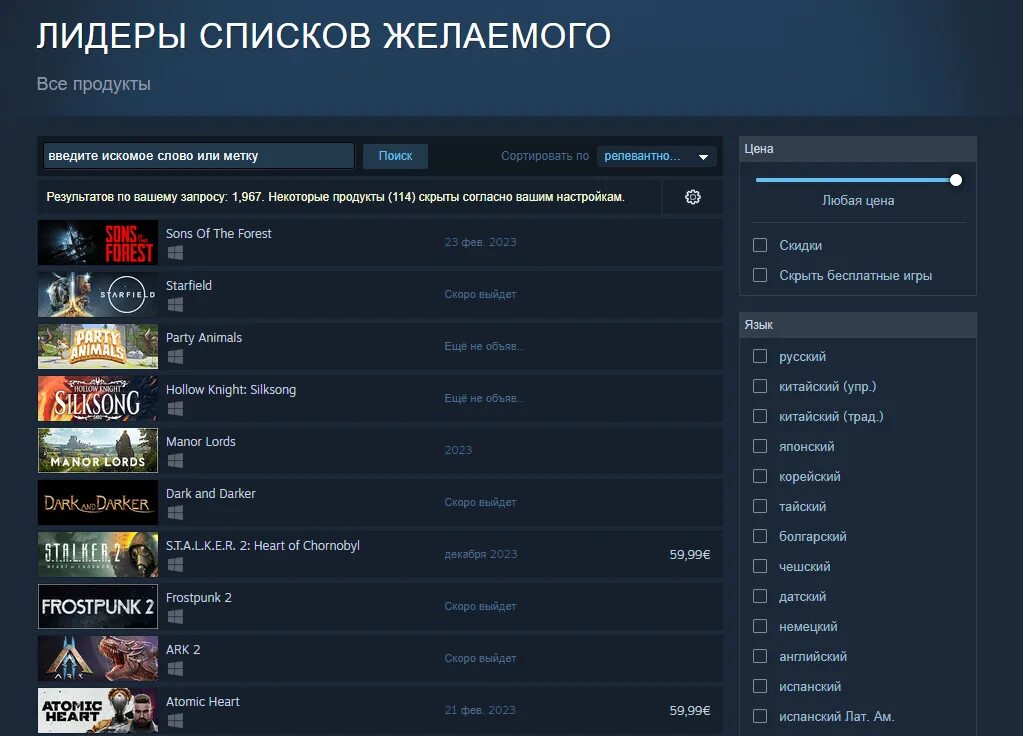The height and width of the screenshot is (736, 1023).
Task: Tick the чешский language checkbox
Action: point(760,566)
